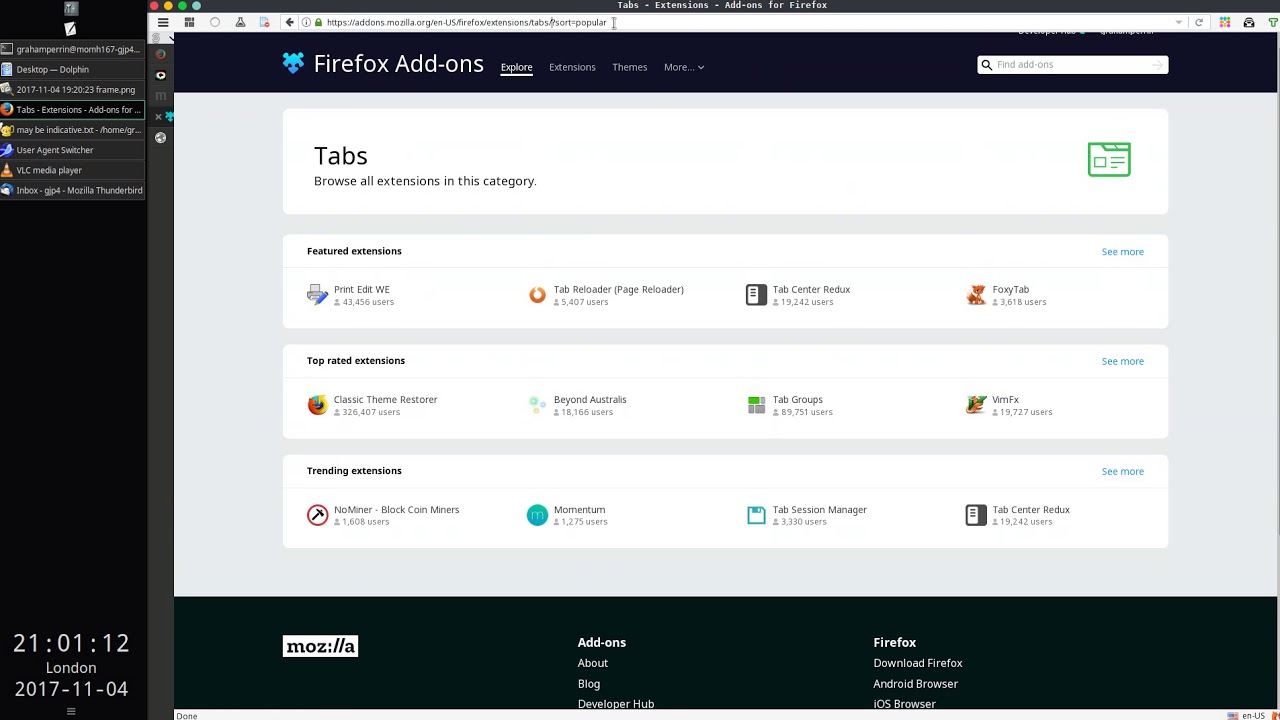Click the green padlock security icon

coord(318,22)
